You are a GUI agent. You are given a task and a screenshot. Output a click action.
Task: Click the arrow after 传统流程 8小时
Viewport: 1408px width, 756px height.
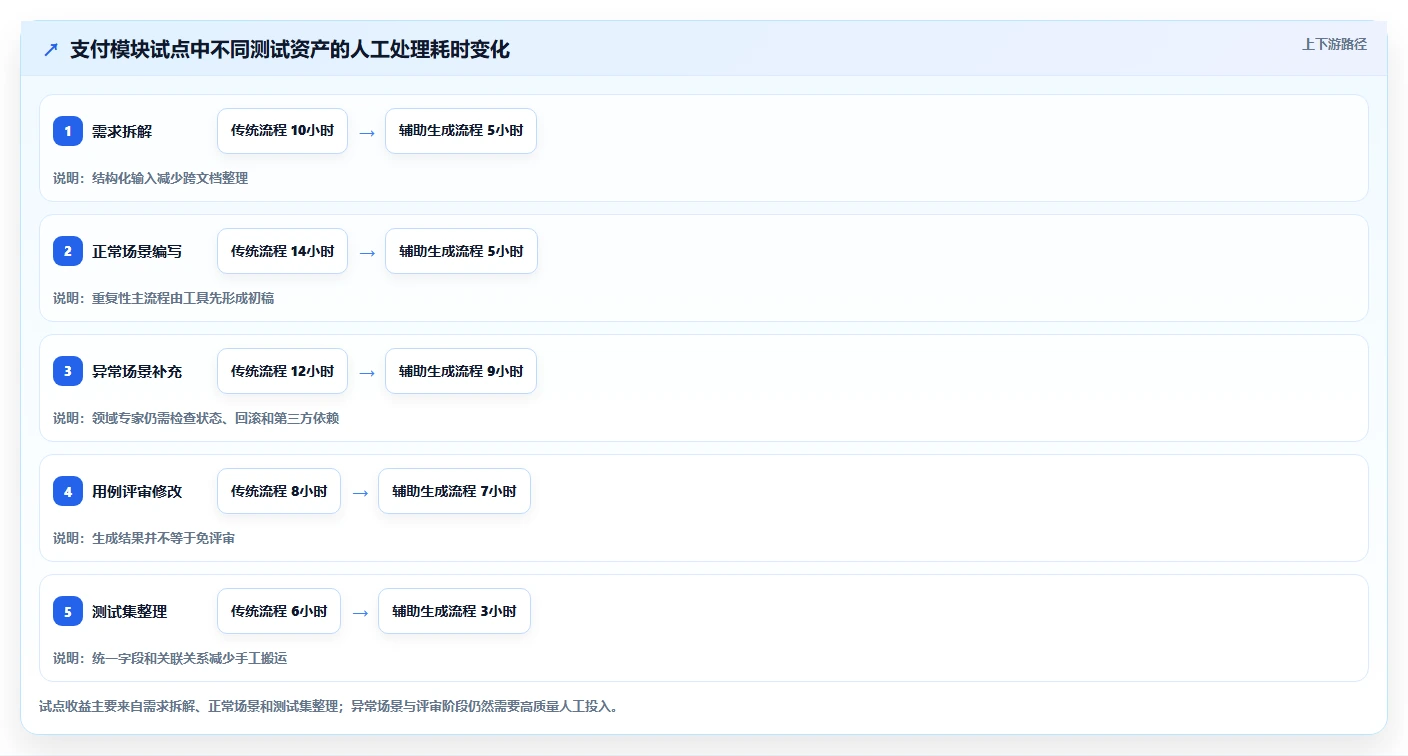point(360,492)
